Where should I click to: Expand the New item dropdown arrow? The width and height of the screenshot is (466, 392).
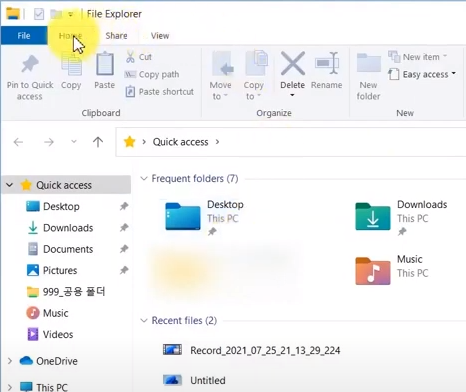(x=445, y=56)
